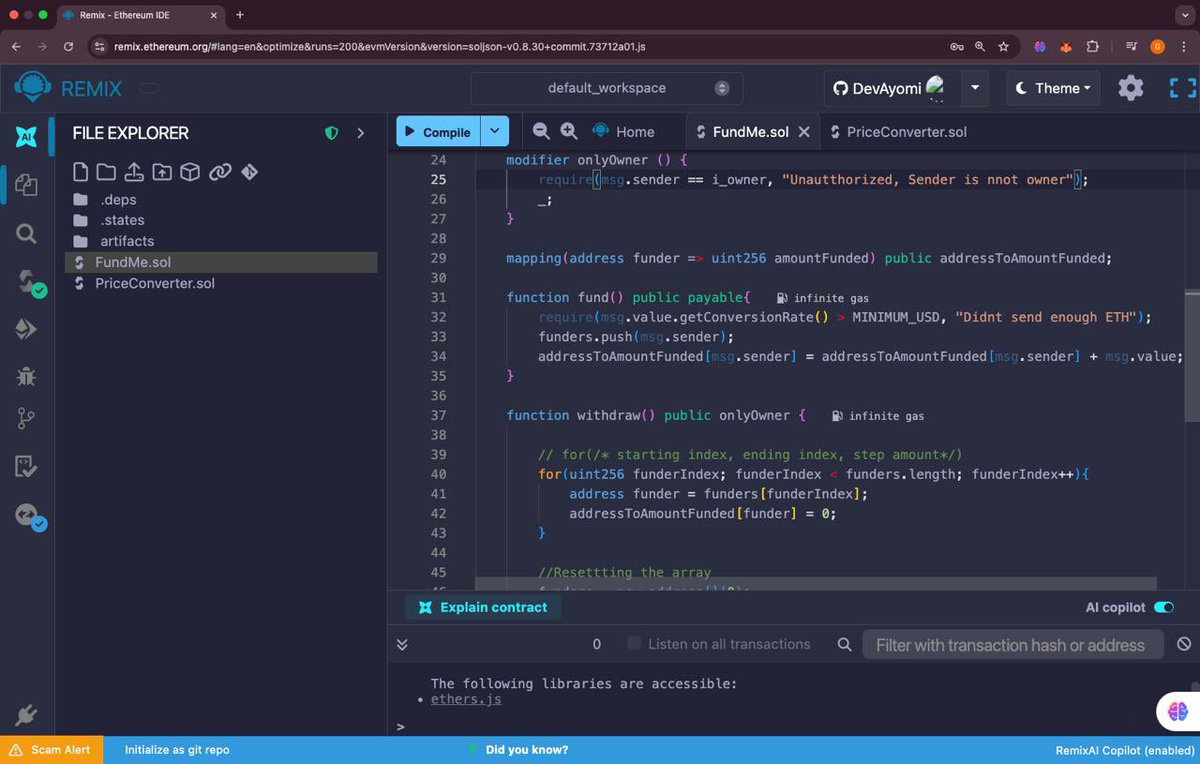Open Search in files from the sidebar
The height and width of the screenshot is (764, 1200).
point(27,234)
